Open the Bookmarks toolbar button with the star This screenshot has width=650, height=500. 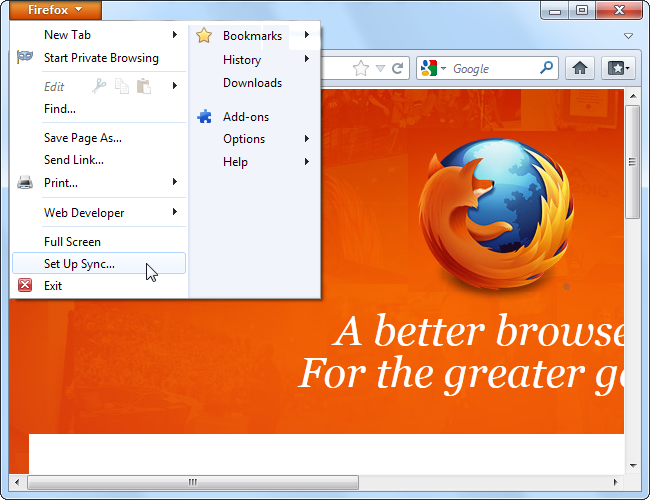coord(615,69)
